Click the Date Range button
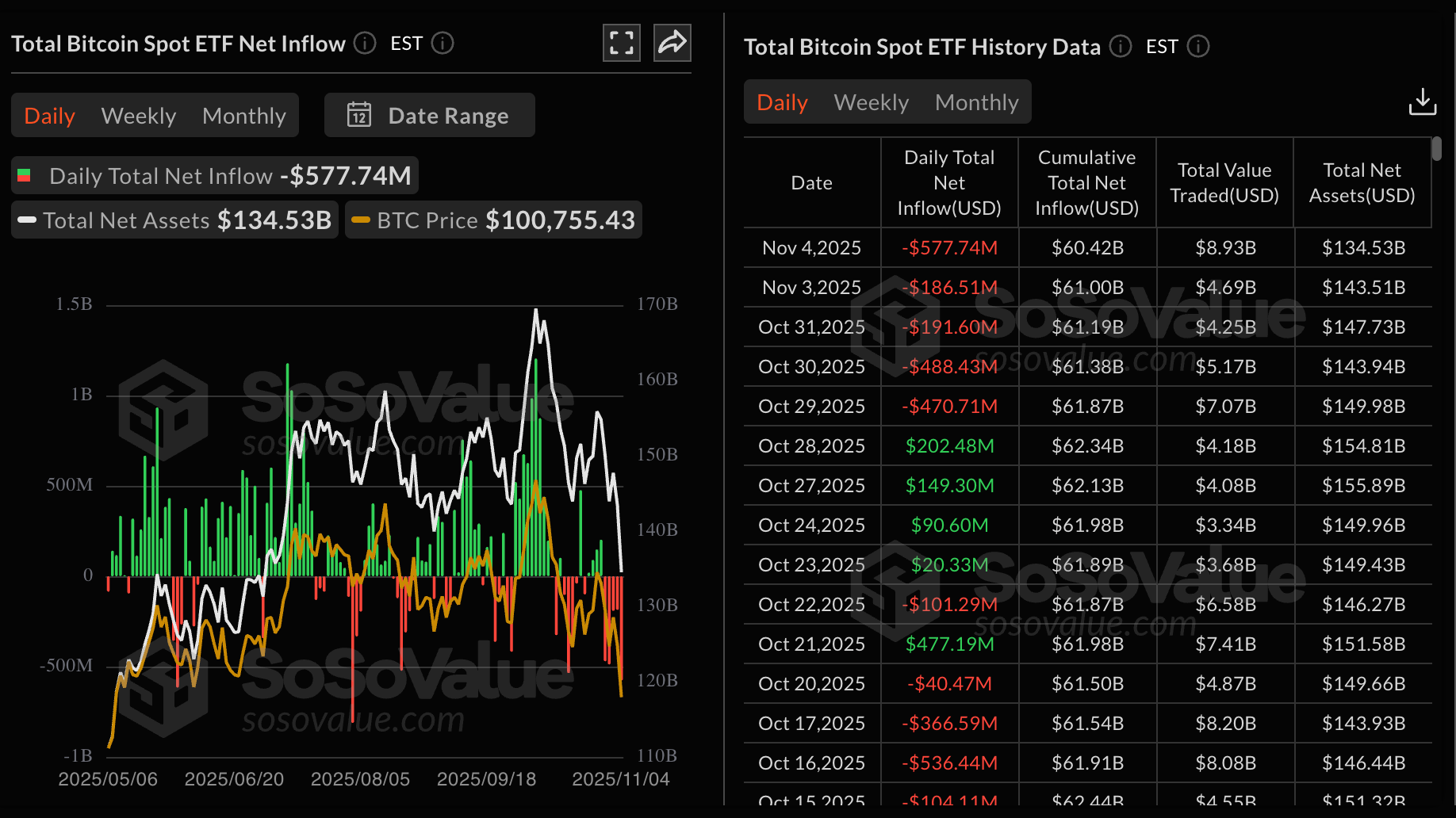This screenshot has width=1456, height=818. (429, 115)
